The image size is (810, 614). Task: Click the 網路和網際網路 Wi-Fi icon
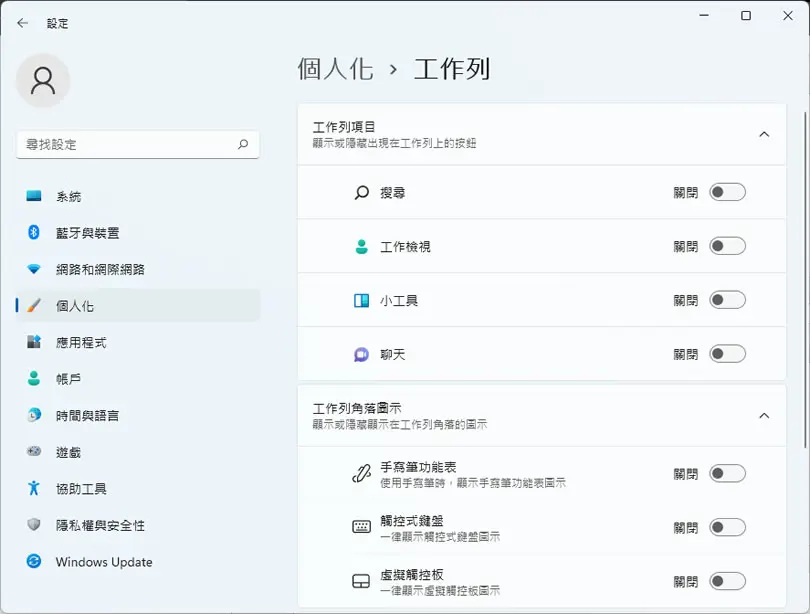(34, 269)
